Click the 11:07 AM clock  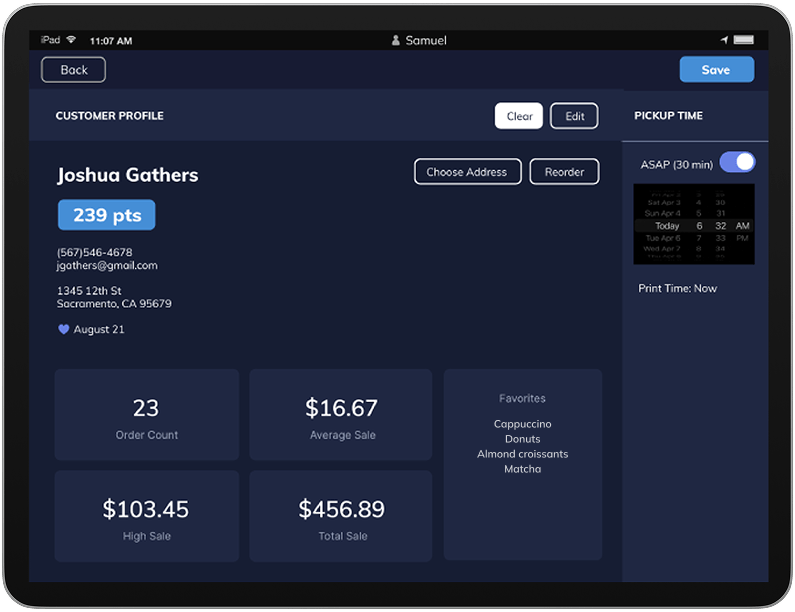click(x=111, y=41)
